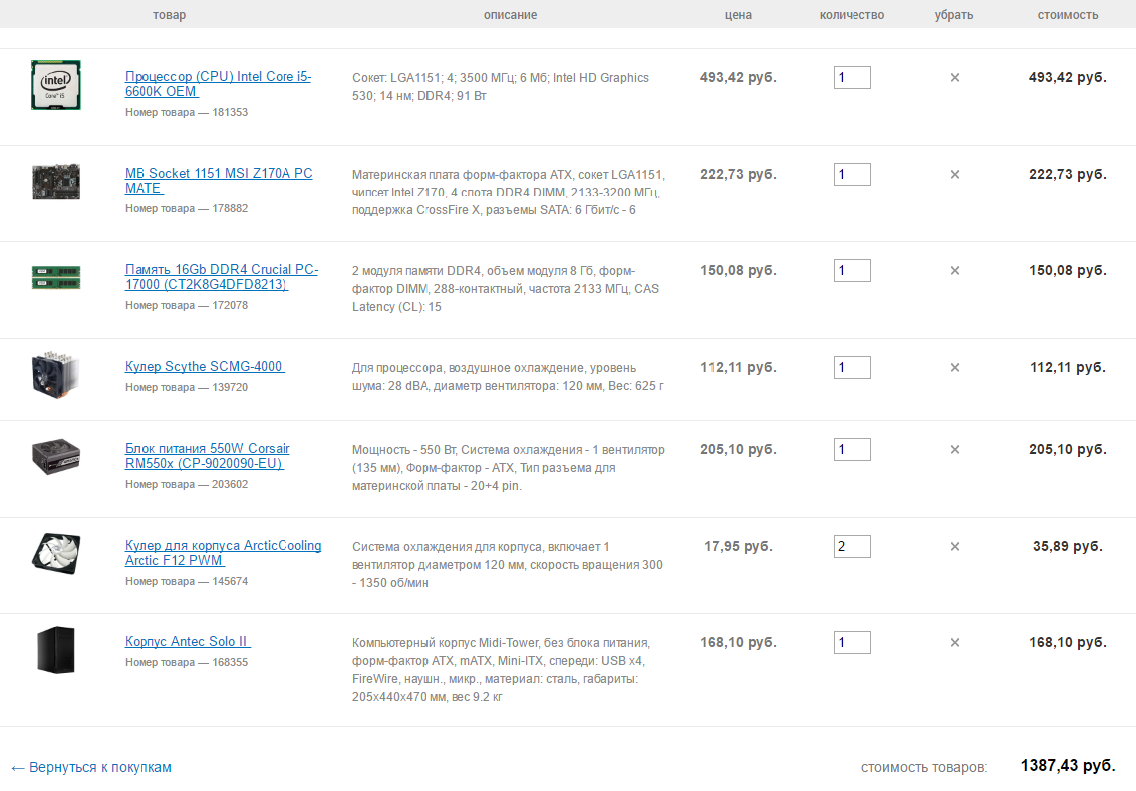
Task: Remove ArcticCooling Arctic F12 PWM fan from cart
Action: point(954,546)
